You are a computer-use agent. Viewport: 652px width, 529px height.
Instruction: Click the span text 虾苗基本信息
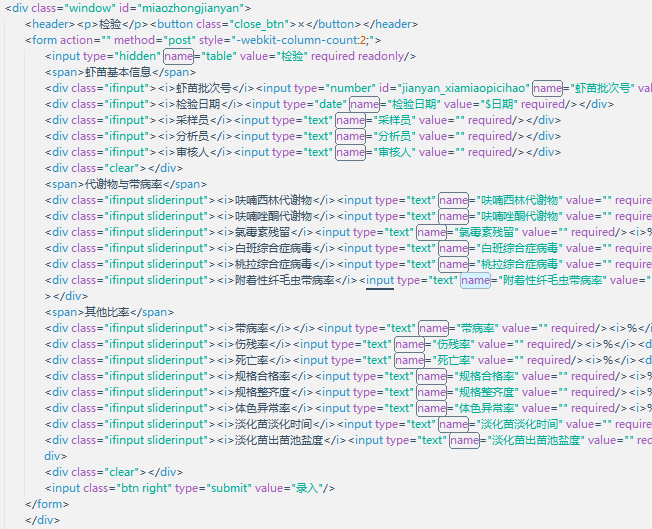point(118,72)
